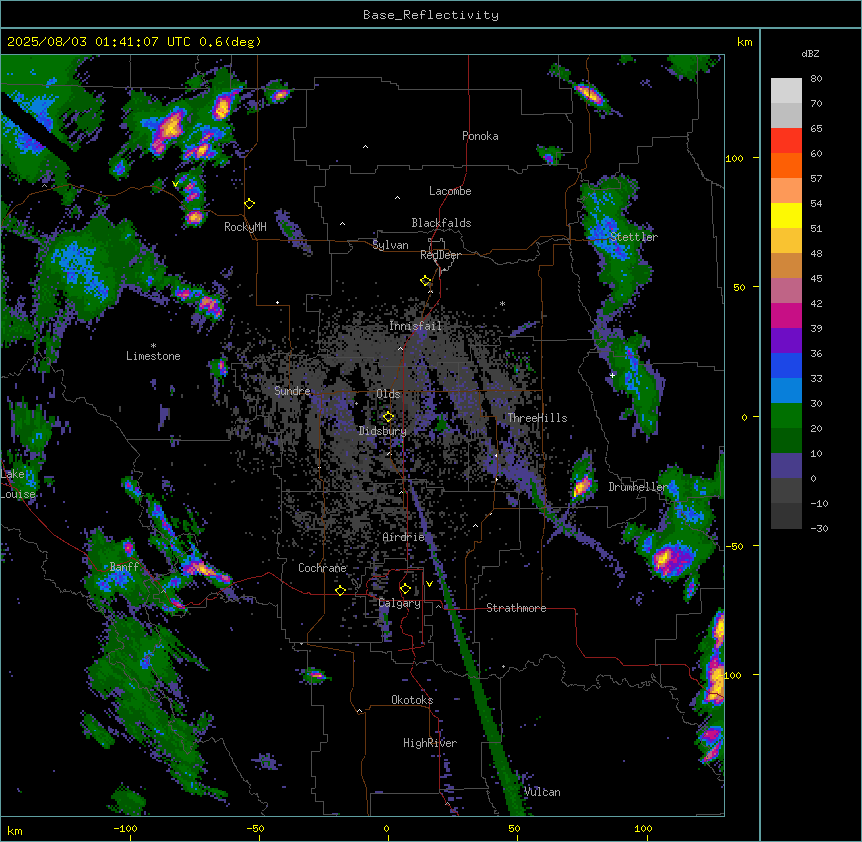Click the yellow V marker northwest of RockyMH
Image resolution: width=862 pixels, height=842 pixels.
tap(175, 184)
